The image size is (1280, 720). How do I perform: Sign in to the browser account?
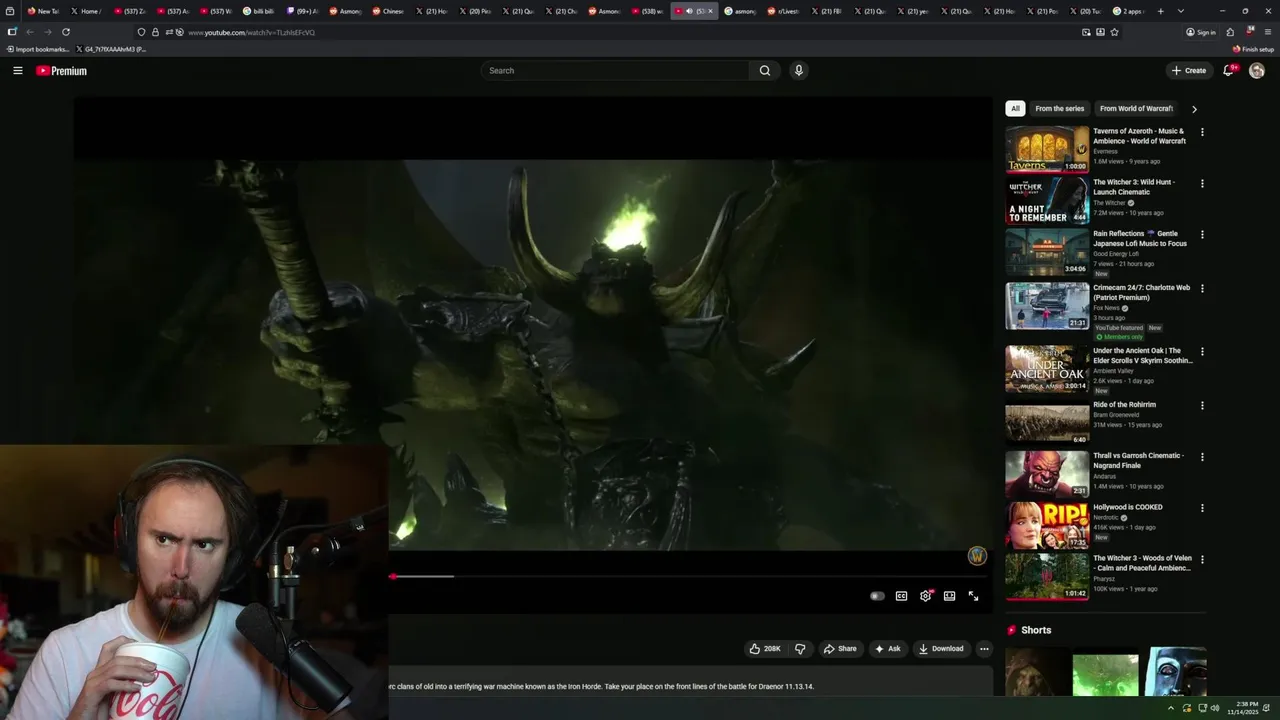(1201, 32)
